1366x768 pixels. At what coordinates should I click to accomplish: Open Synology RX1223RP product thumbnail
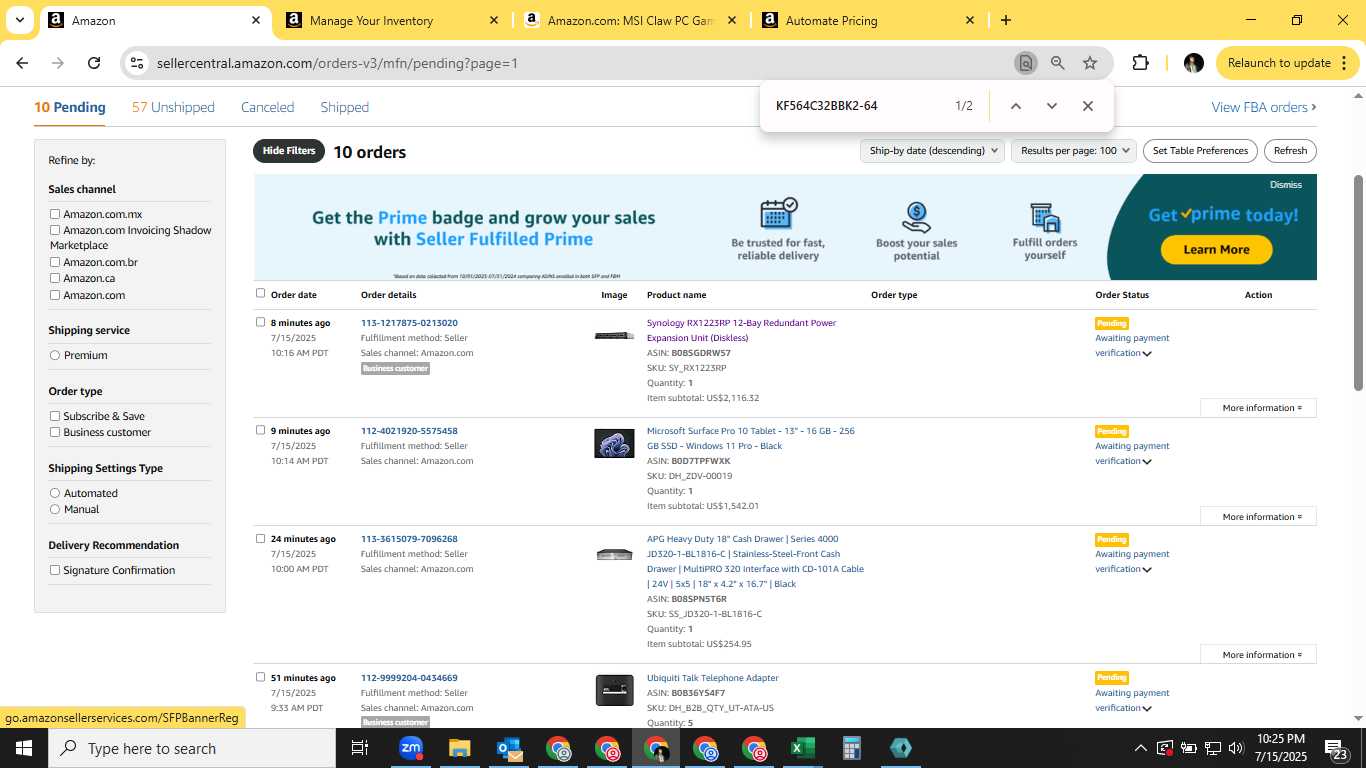pyautogui.click(x=614, y=336)
